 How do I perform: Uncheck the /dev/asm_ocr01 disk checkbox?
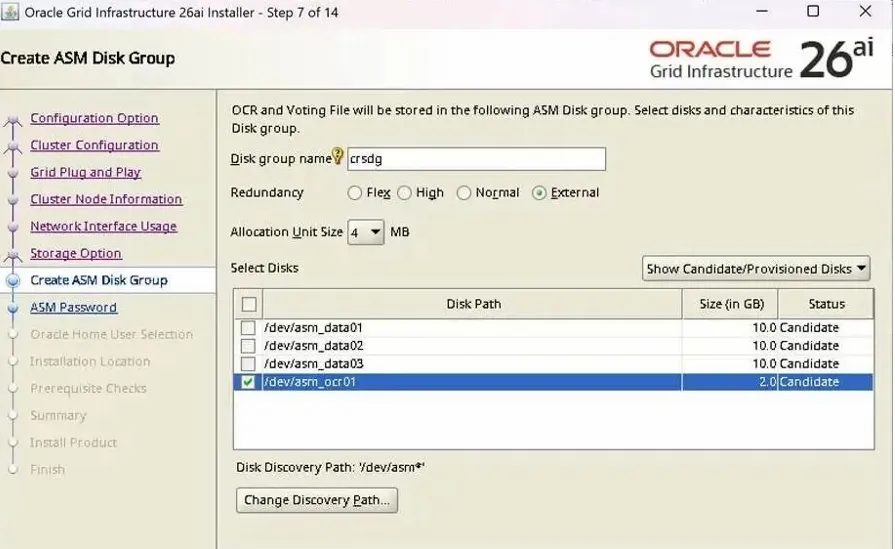click(248, 382)
